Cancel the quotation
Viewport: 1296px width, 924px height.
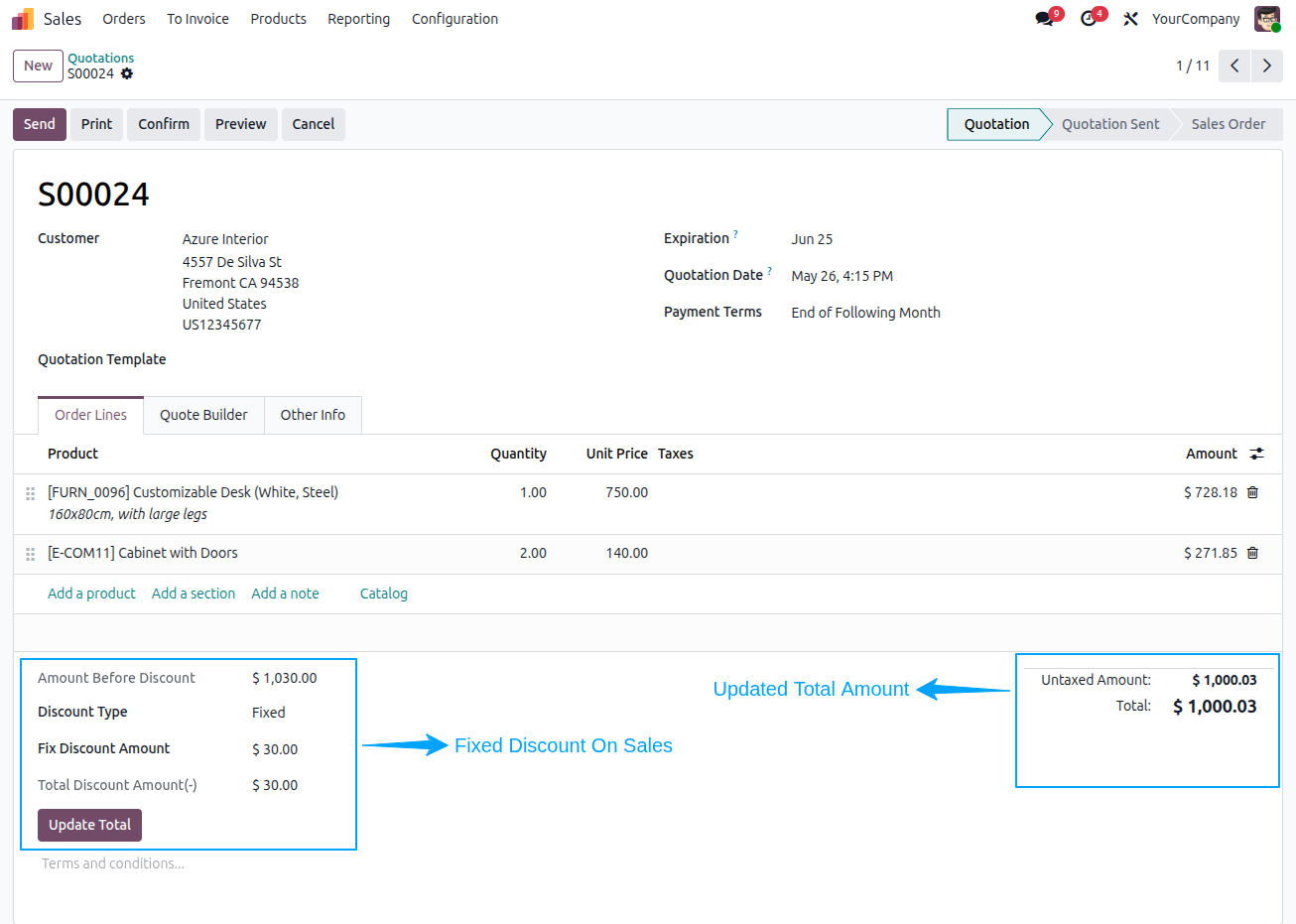click(x=314, y=124)
